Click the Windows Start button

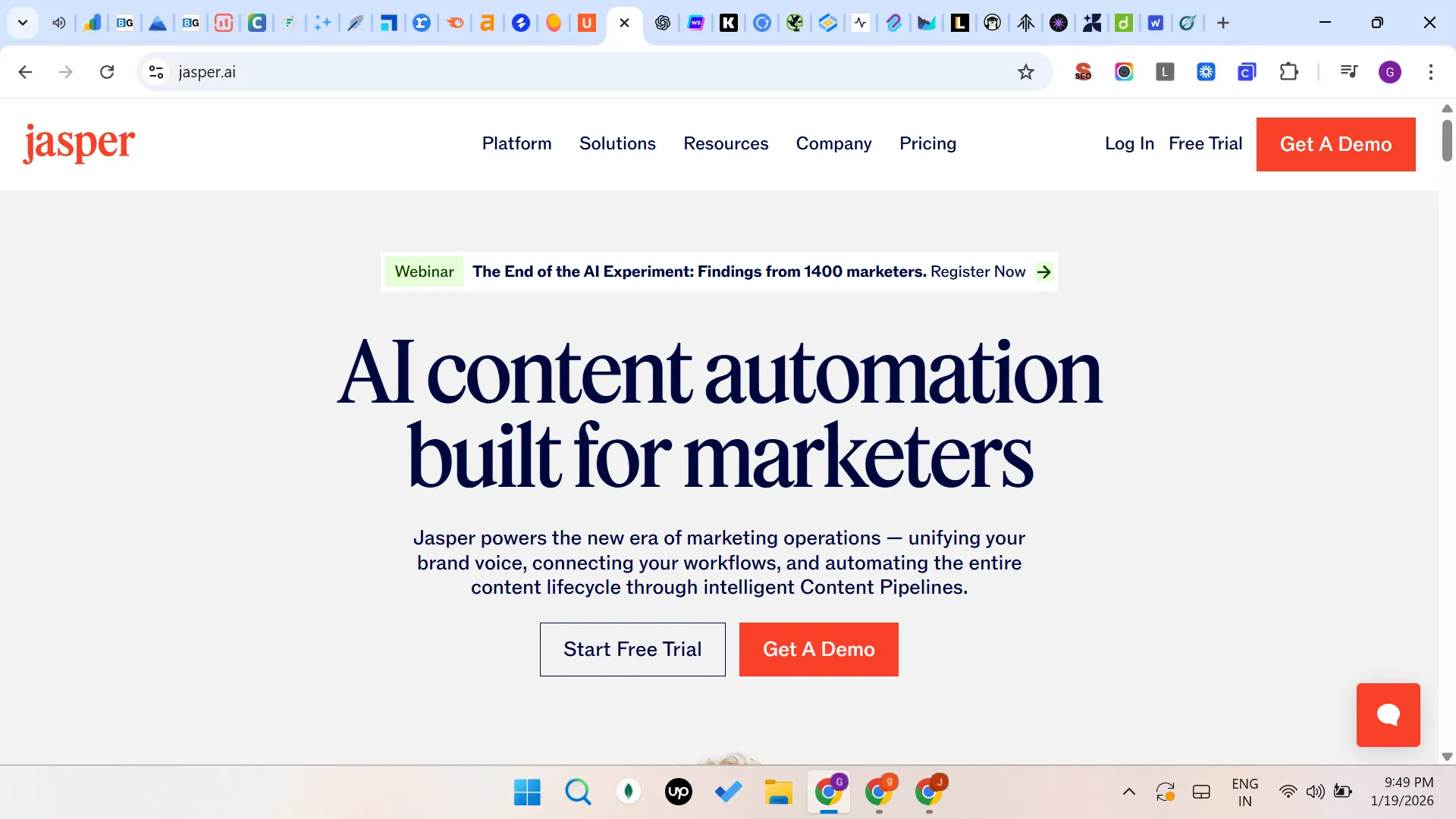(526, 792)
